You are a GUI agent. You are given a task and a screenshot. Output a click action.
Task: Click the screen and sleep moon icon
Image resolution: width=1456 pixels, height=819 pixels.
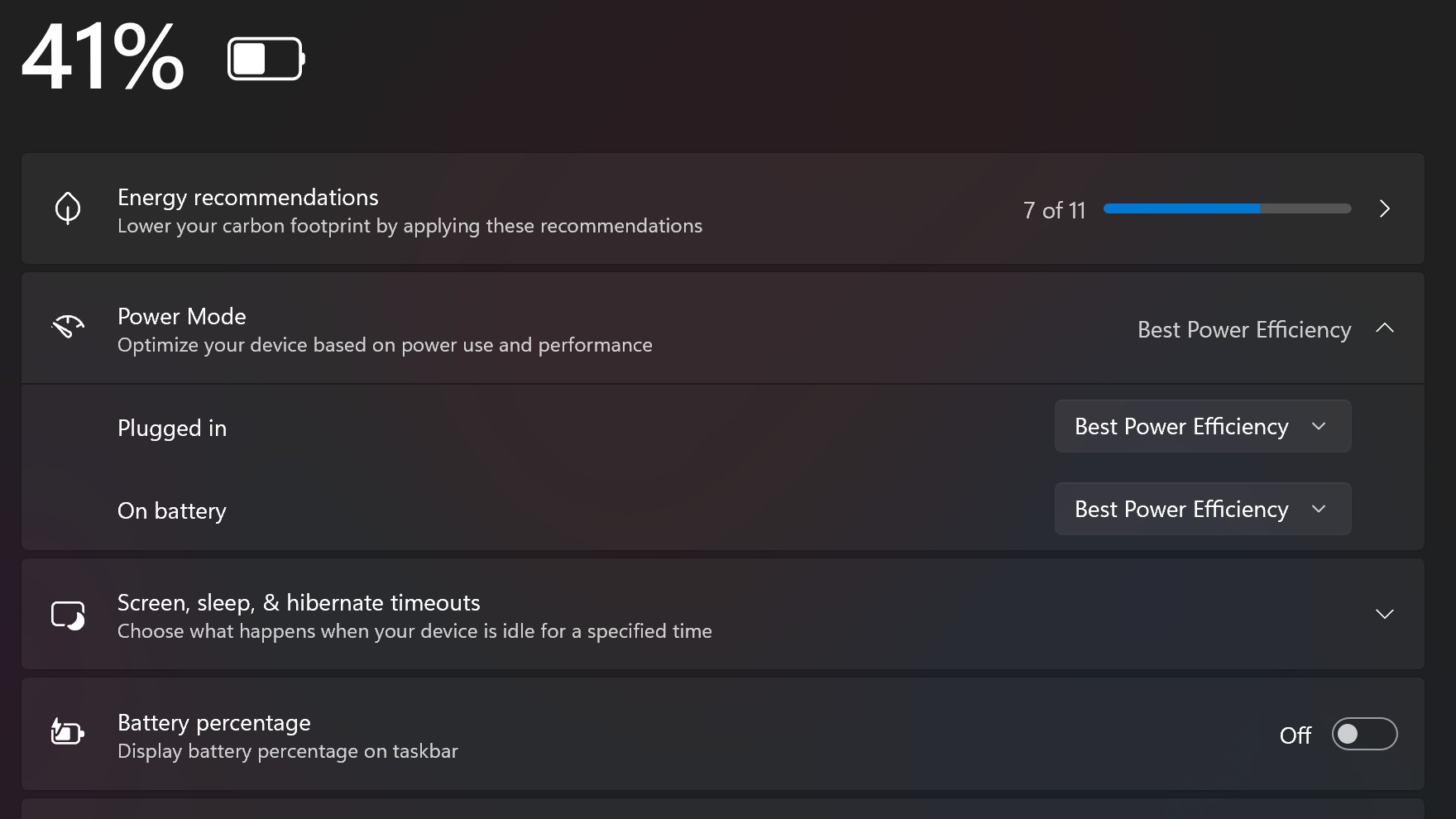click(x=68, y=615)
